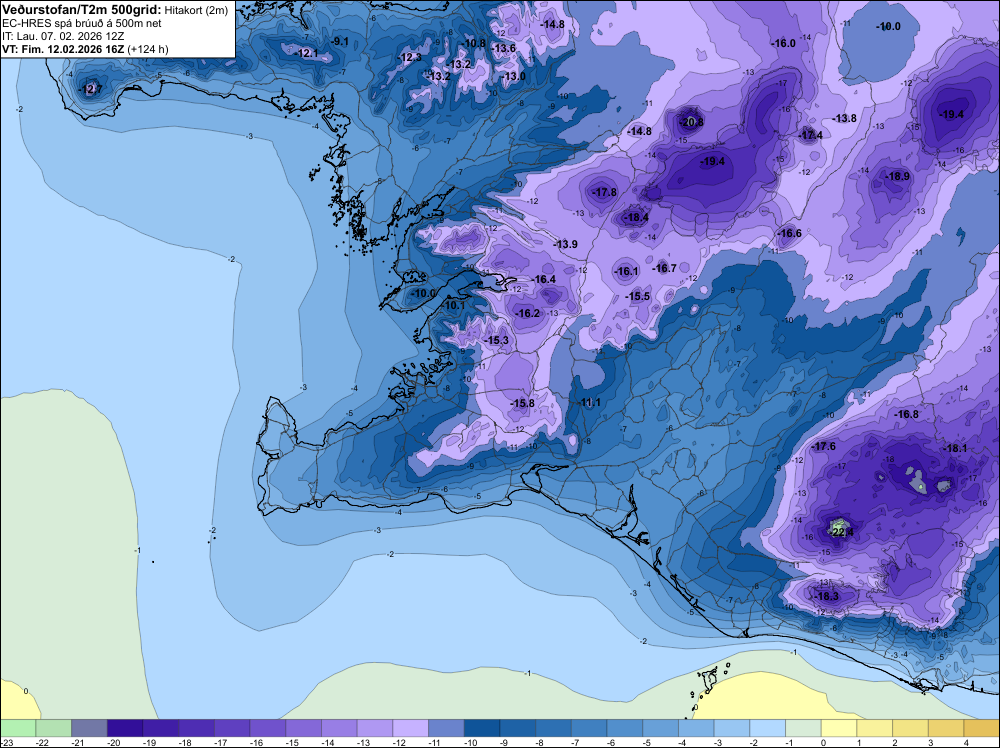Click the legend swatch labeled -10
Image resolution: width=1000 pixels, height=748 pixels.
482,728
